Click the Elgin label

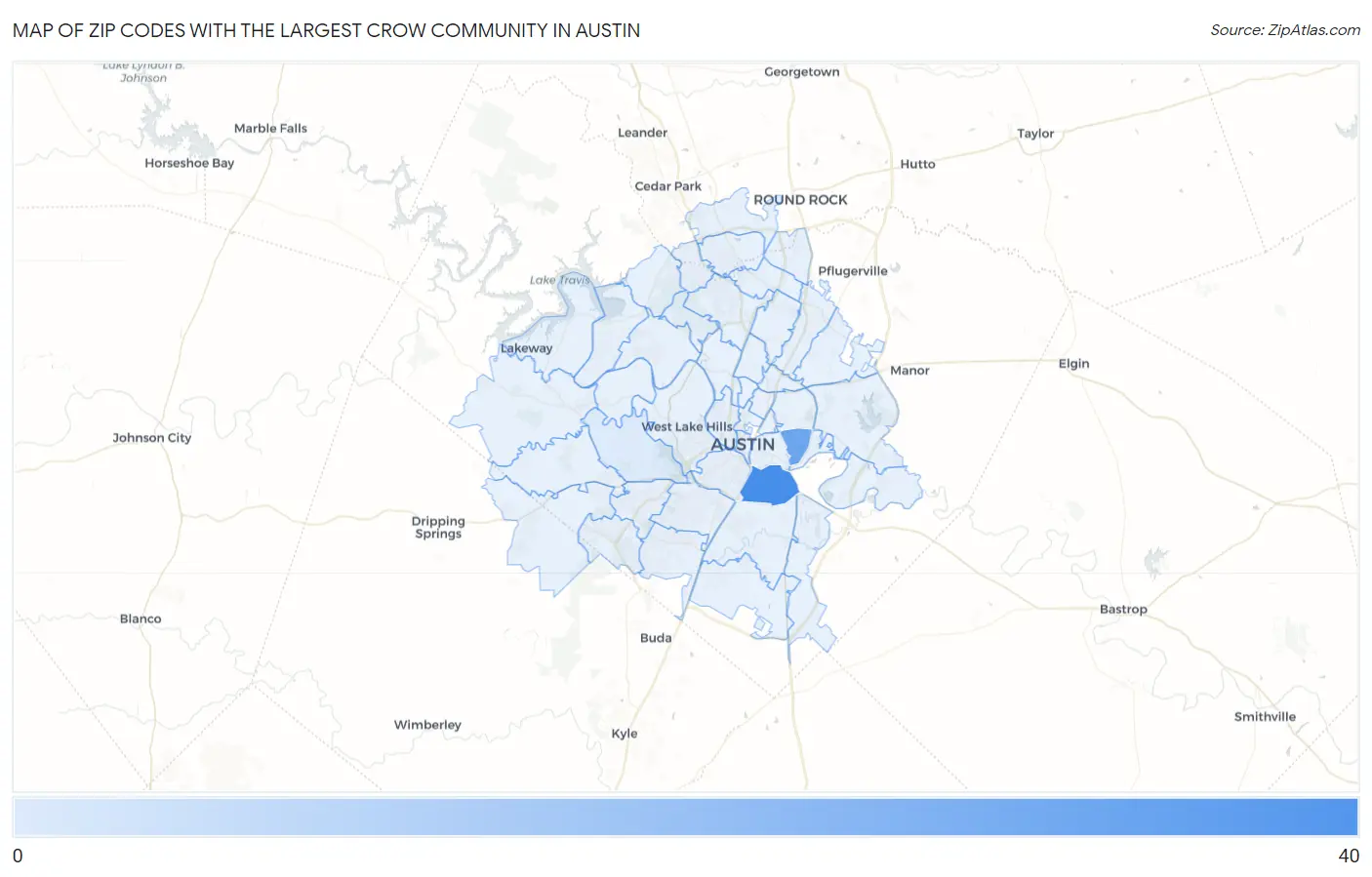point(1074,364)
